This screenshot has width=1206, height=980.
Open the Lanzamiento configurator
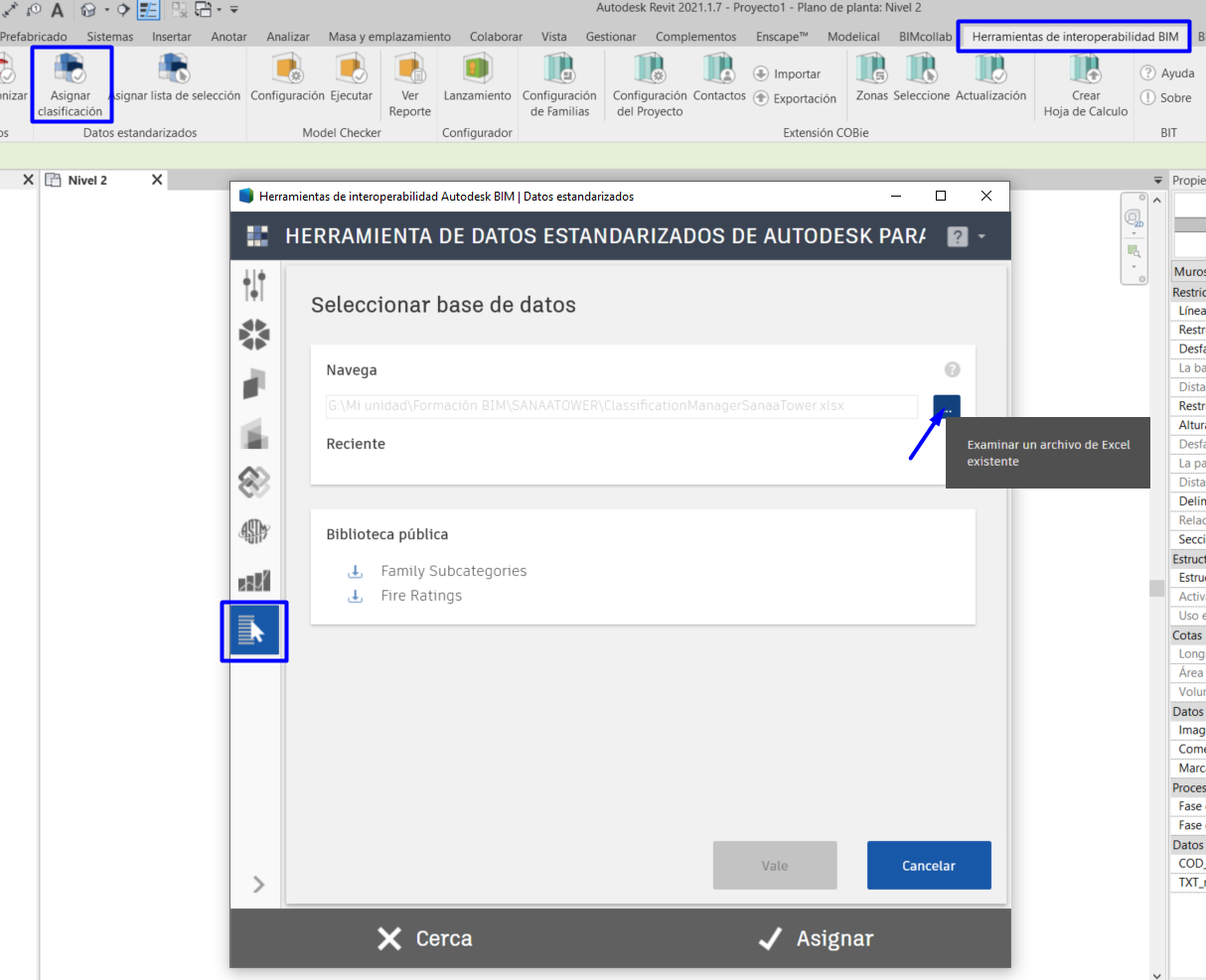[x=477, y=69]
